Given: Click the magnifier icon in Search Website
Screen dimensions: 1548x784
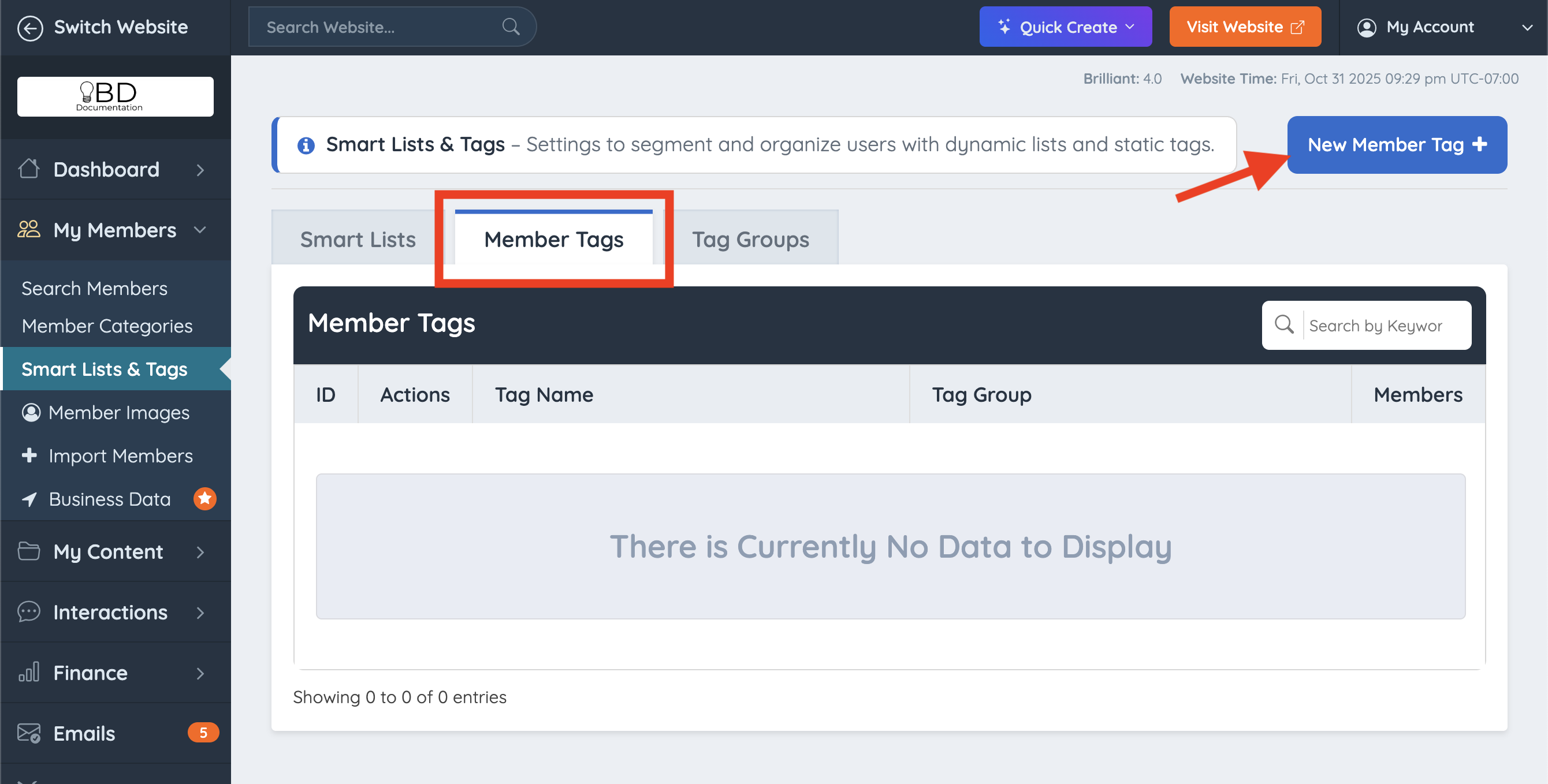Looking at the screenshot, I should tap(510, 27).
